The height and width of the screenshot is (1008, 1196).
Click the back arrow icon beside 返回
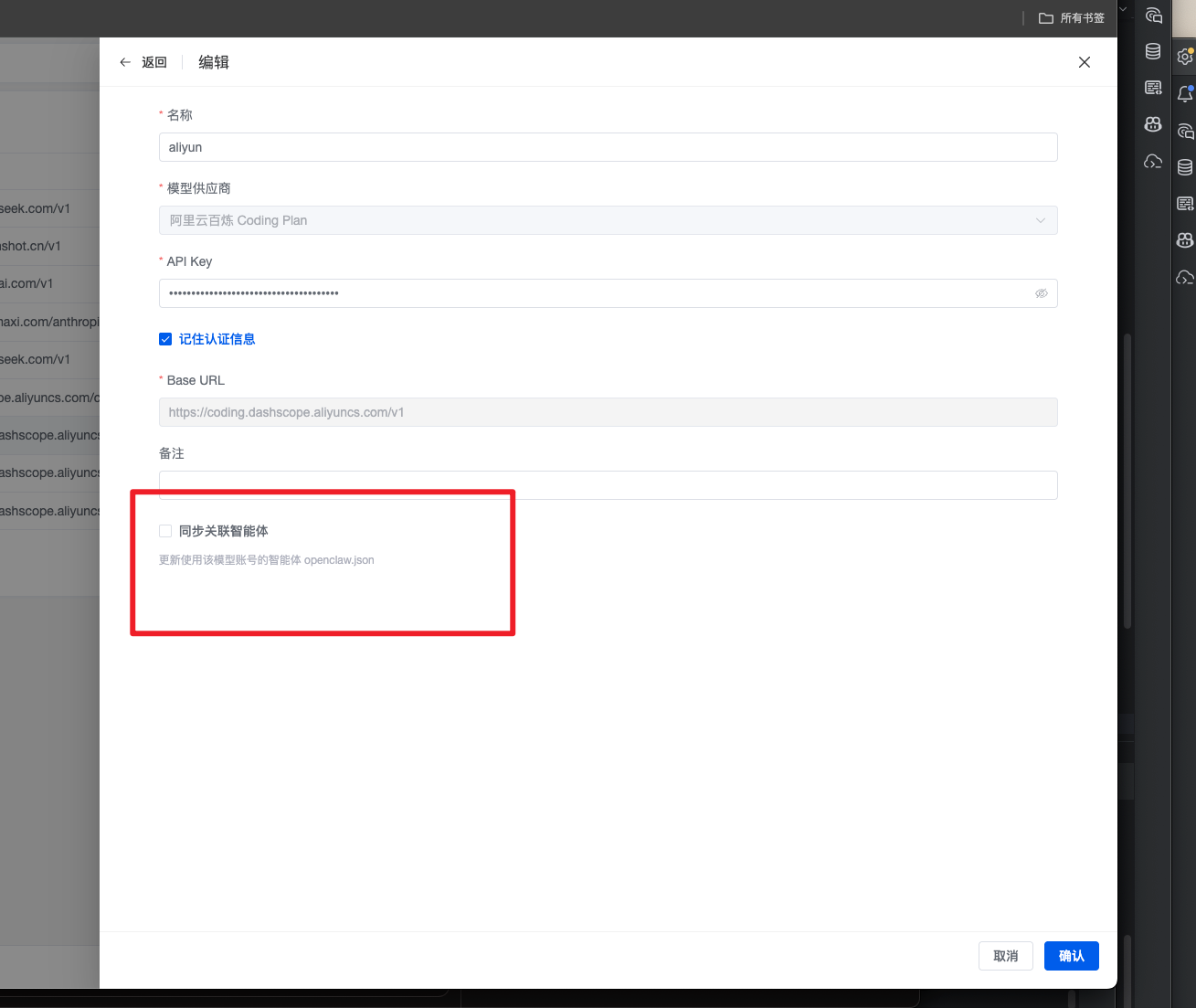point(125,62)
